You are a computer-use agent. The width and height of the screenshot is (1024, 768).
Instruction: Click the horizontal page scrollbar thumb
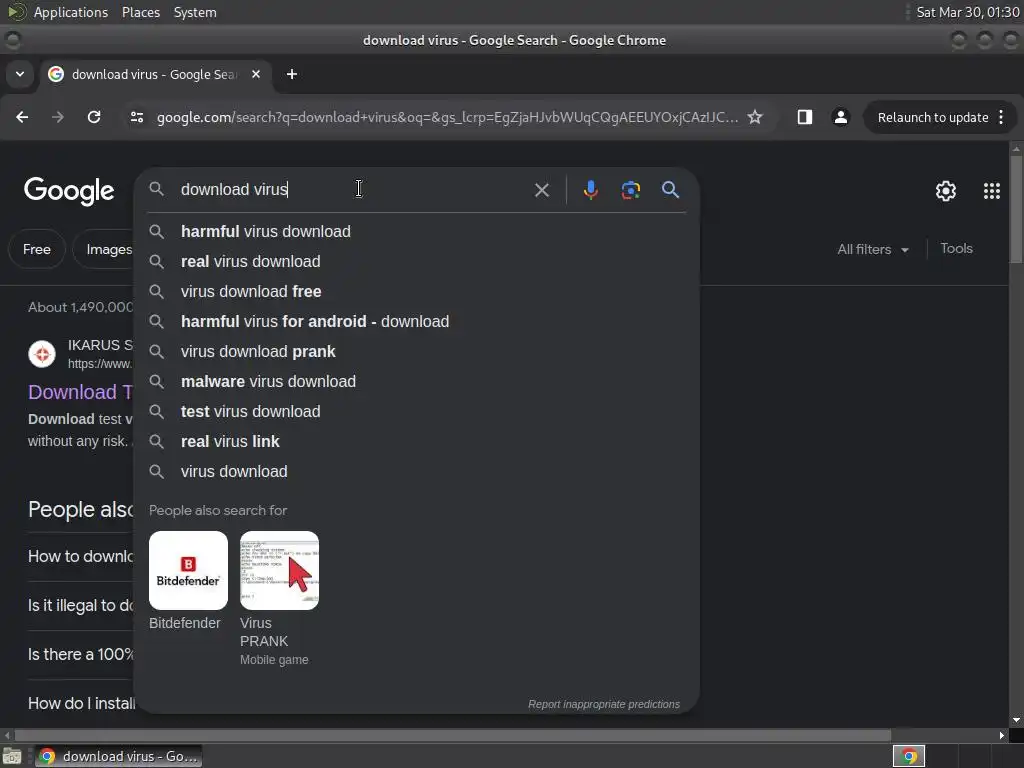(453, 735)
